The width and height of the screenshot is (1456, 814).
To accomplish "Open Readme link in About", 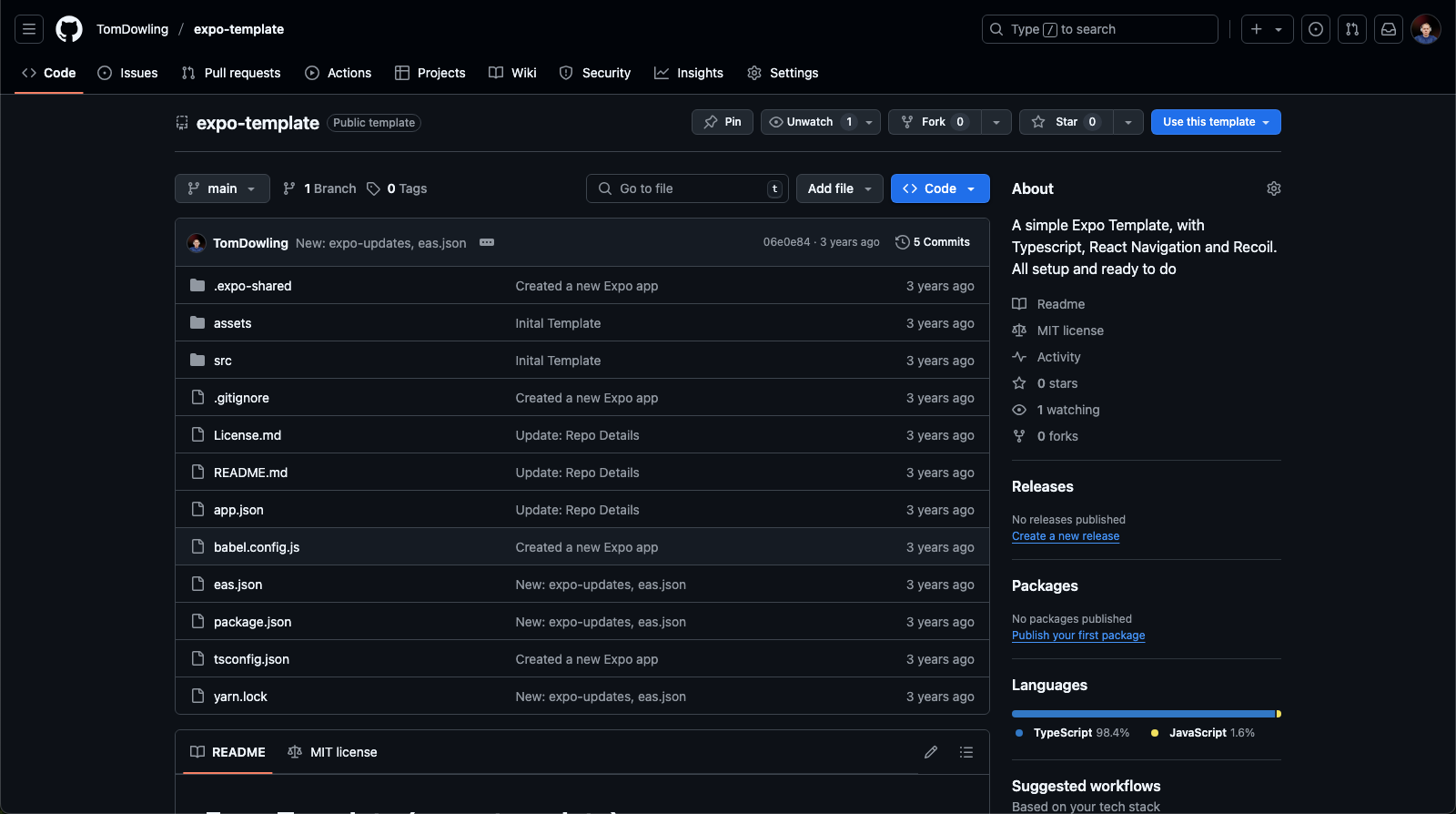I will [1048, 304].
